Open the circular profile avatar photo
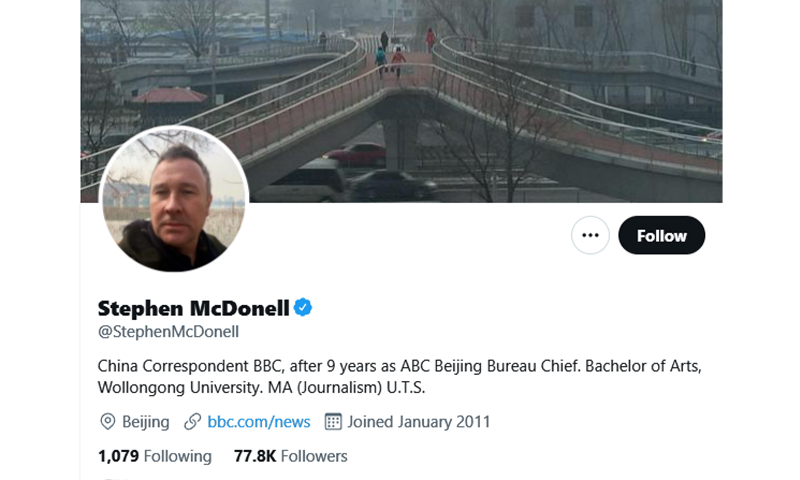The height and width of the screenshot is (480, 800). coord(174,199)
